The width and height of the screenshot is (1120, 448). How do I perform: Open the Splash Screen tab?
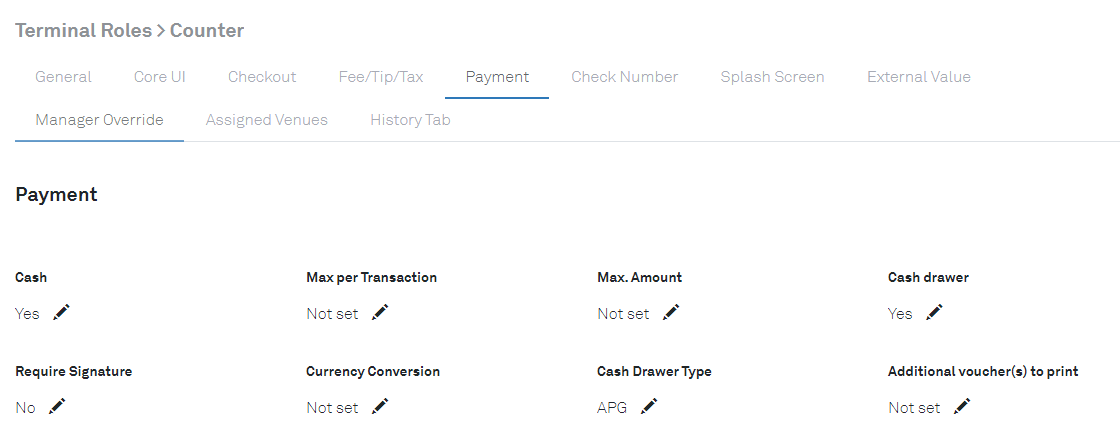pos(772,77)
